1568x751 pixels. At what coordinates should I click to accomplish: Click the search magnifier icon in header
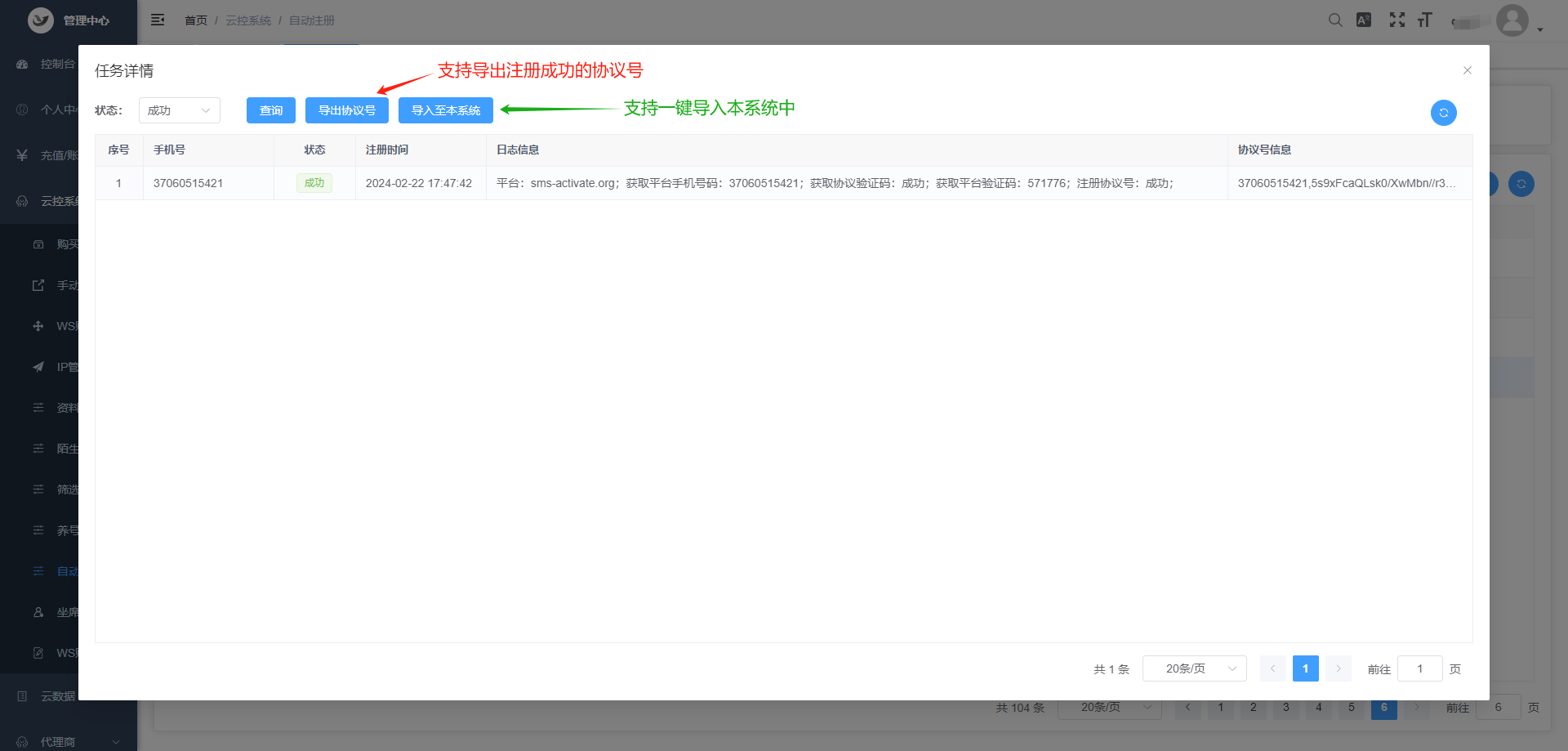[x=1335, y=20]
